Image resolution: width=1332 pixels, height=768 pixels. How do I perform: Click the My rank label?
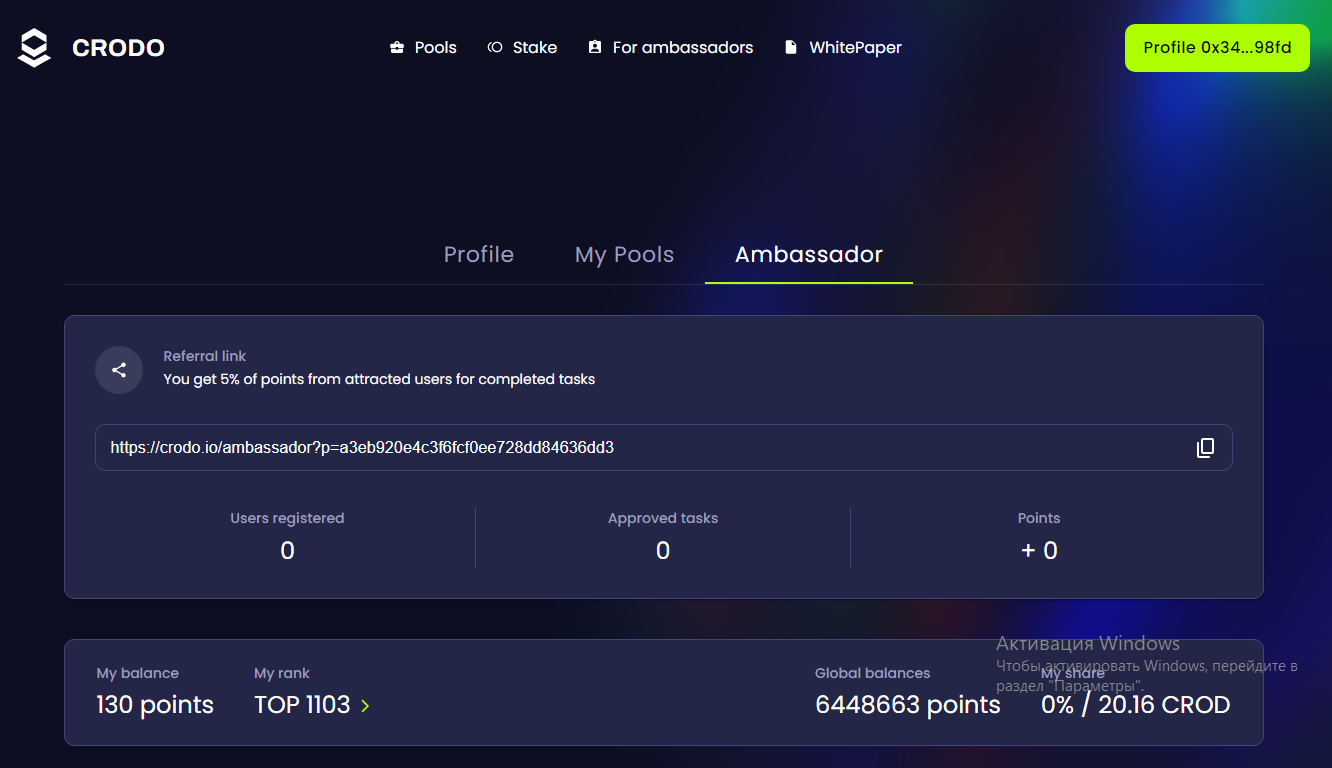click(x=282, y=673)
